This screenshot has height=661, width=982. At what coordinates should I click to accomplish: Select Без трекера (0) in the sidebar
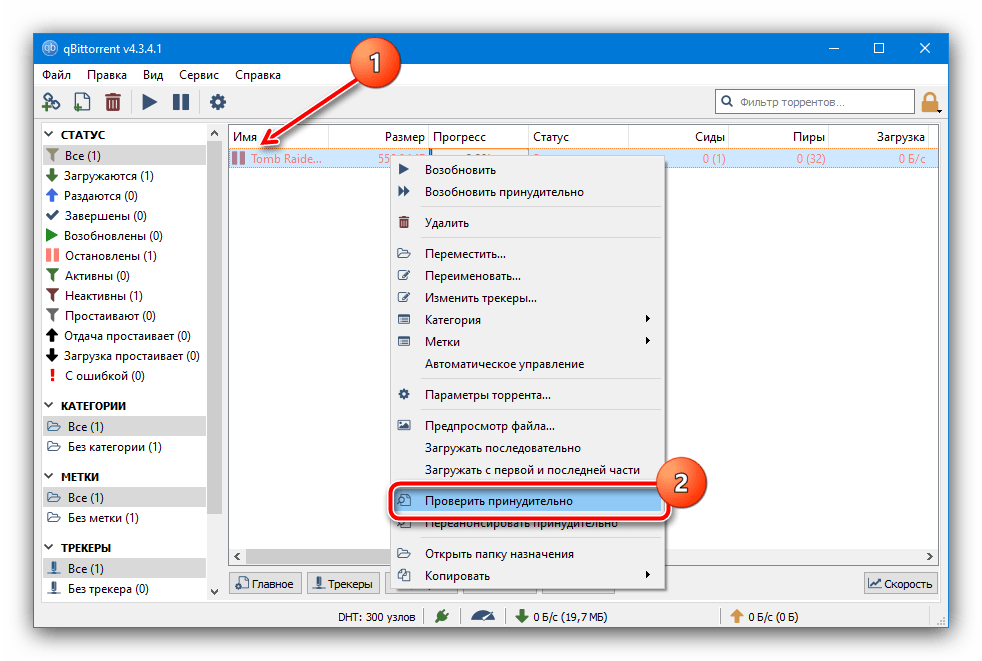[124, 589]
